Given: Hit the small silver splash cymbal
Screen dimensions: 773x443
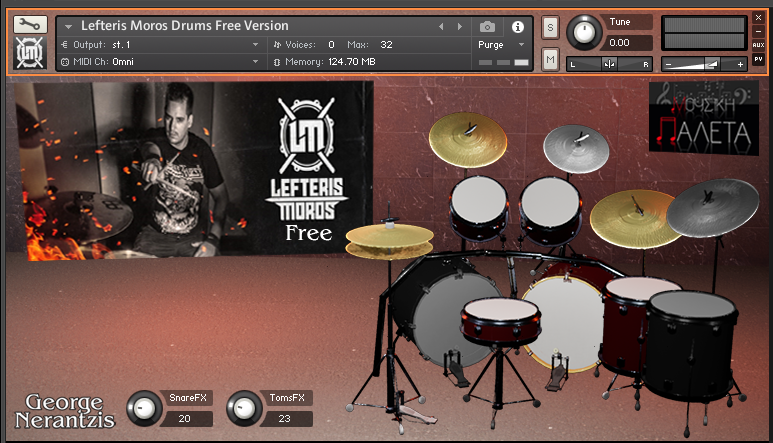Looking at the screenshot, I should [576, 149].
